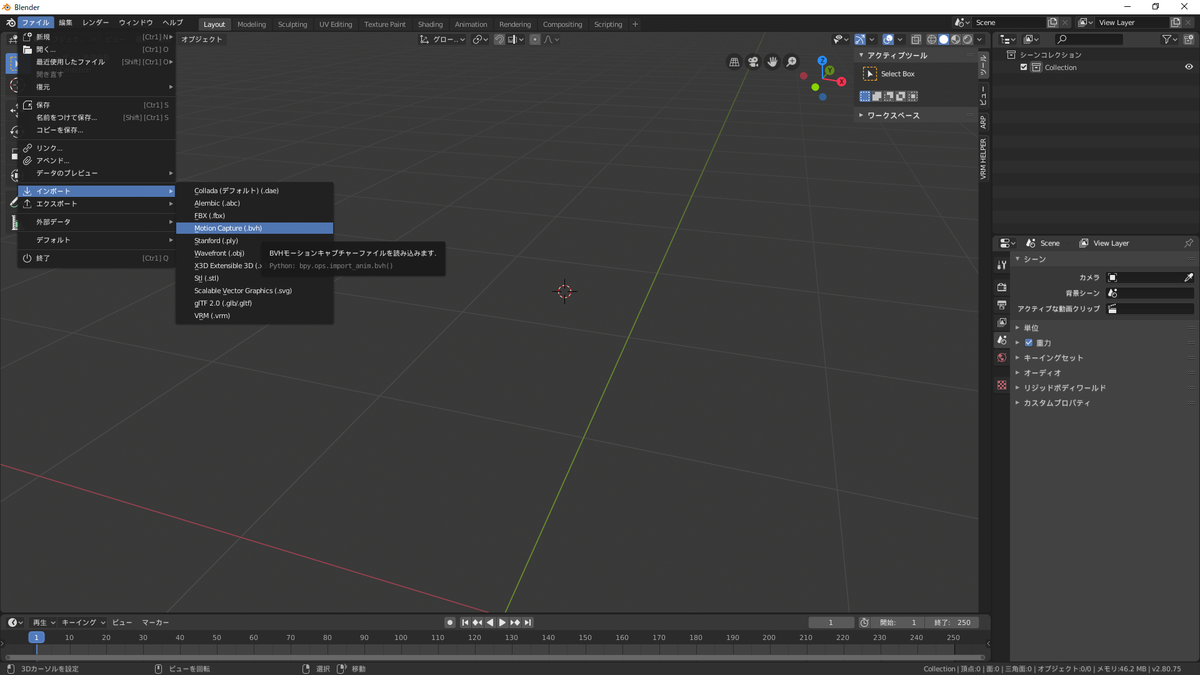
Task: Click the blue Z axis gizmo ball
Action: 822,61
